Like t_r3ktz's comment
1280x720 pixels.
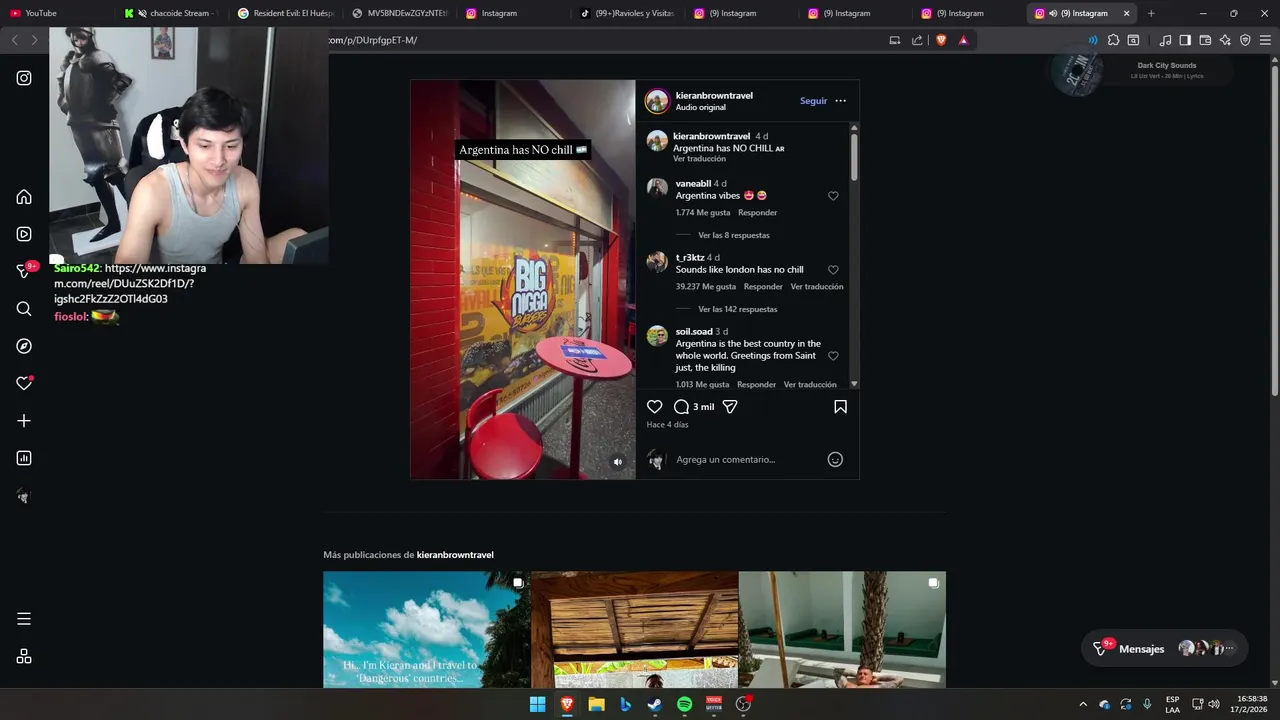click(833, 270)
